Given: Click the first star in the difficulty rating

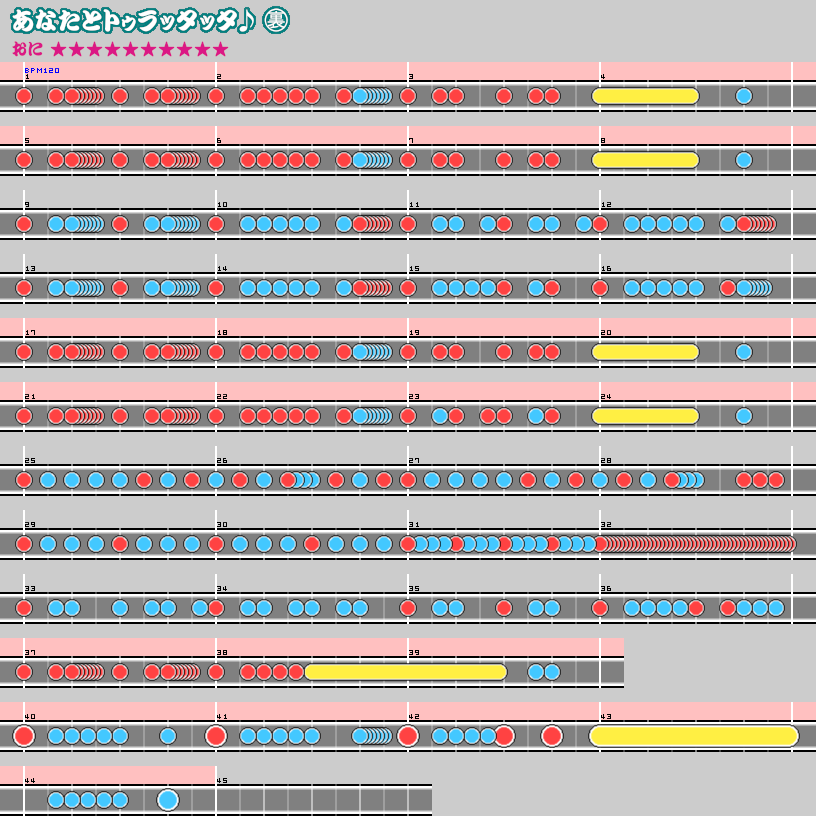Looking at the screenshot, I should point(58,49).
